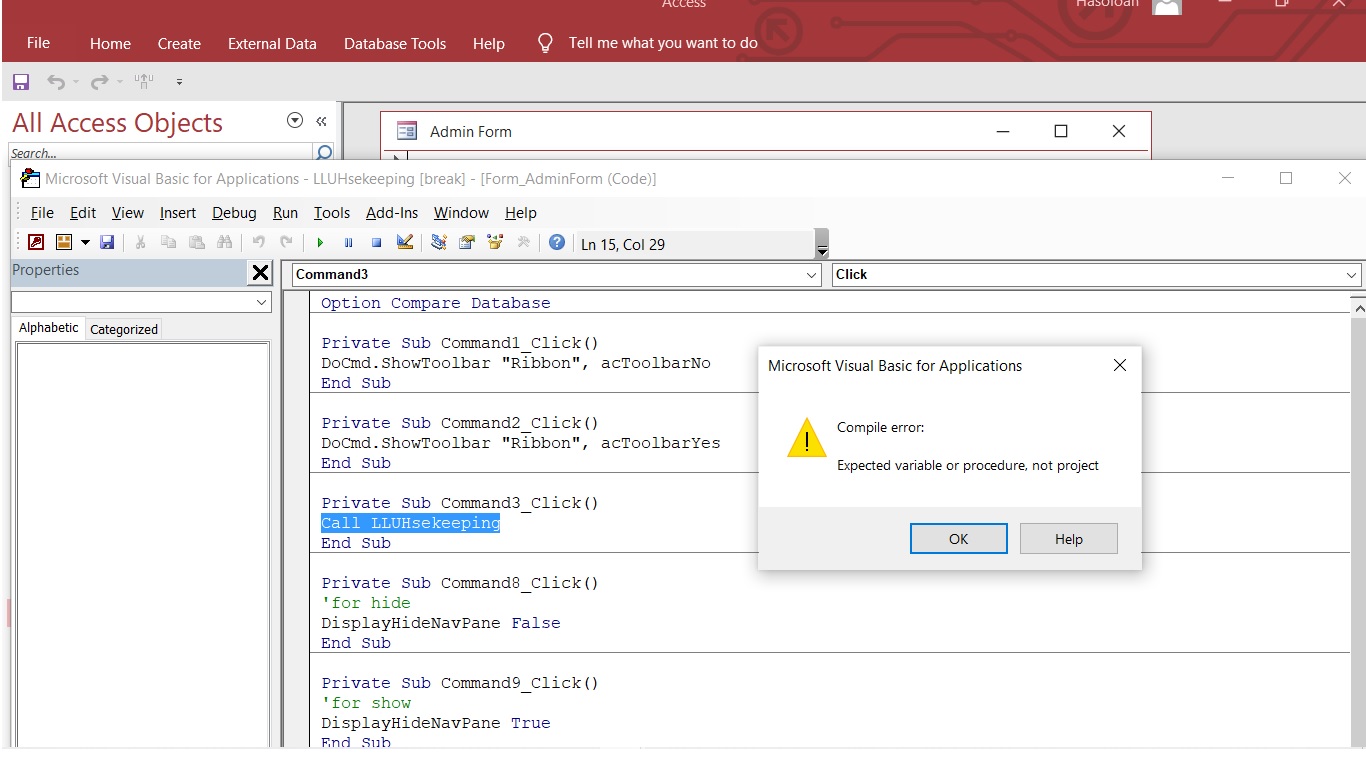The image size is (1366, 768).
Task: Click the Find binoculars icon
Action: click(x=224, y=242)
